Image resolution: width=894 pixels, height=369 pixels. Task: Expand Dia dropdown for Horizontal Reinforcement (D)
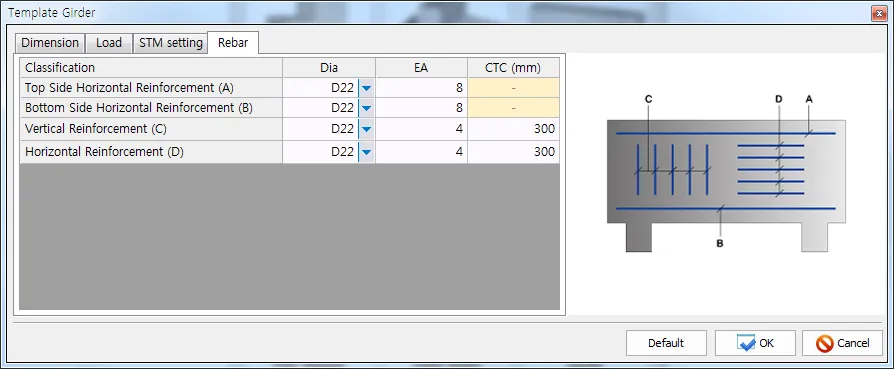click(367, 152)
